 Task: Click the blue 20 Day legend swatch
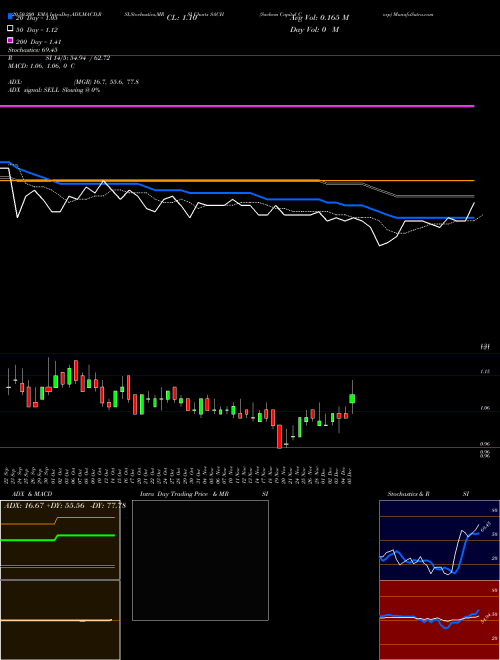(10, 17)
